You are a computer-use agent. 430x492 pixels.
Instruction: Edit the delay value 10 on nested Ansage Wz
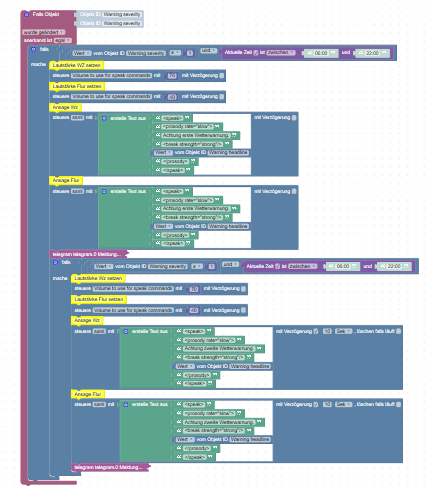pos(327,331)
